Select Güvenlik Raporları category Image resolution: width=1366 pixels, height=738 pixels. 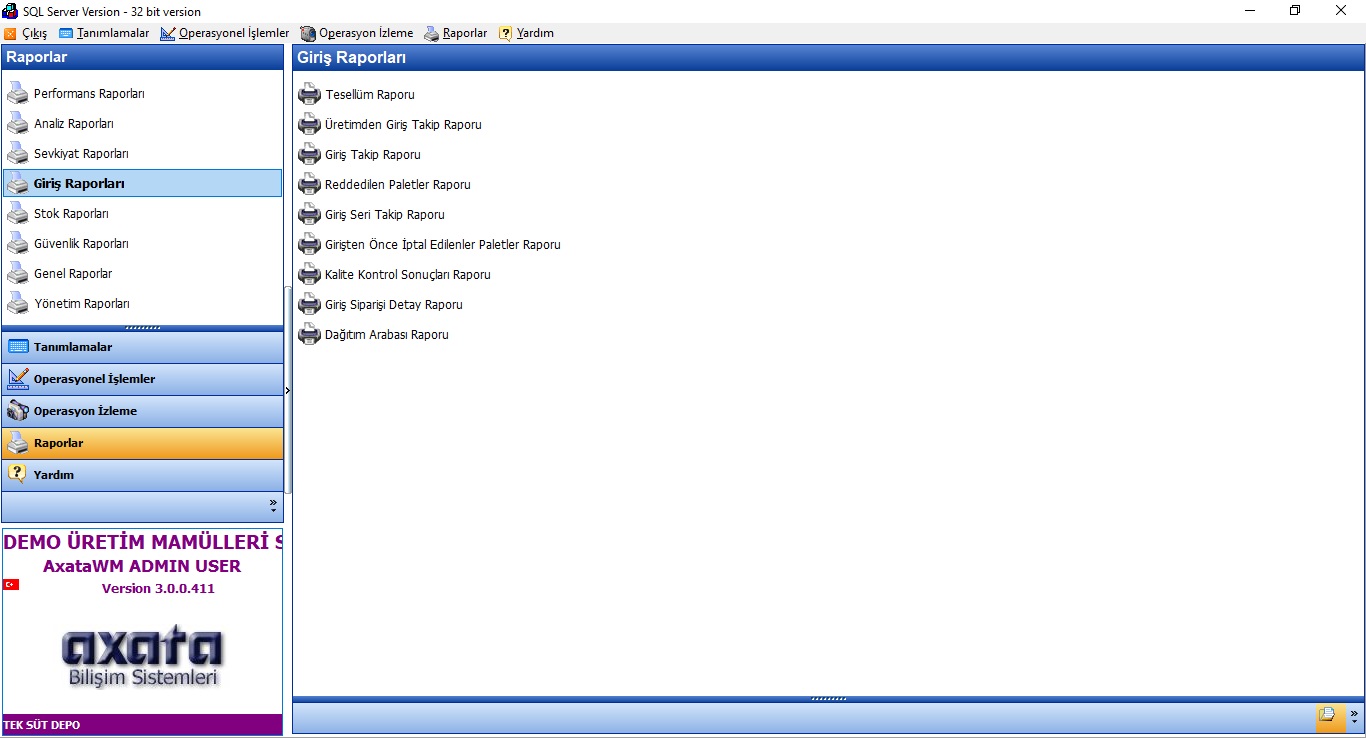(81, 244)
